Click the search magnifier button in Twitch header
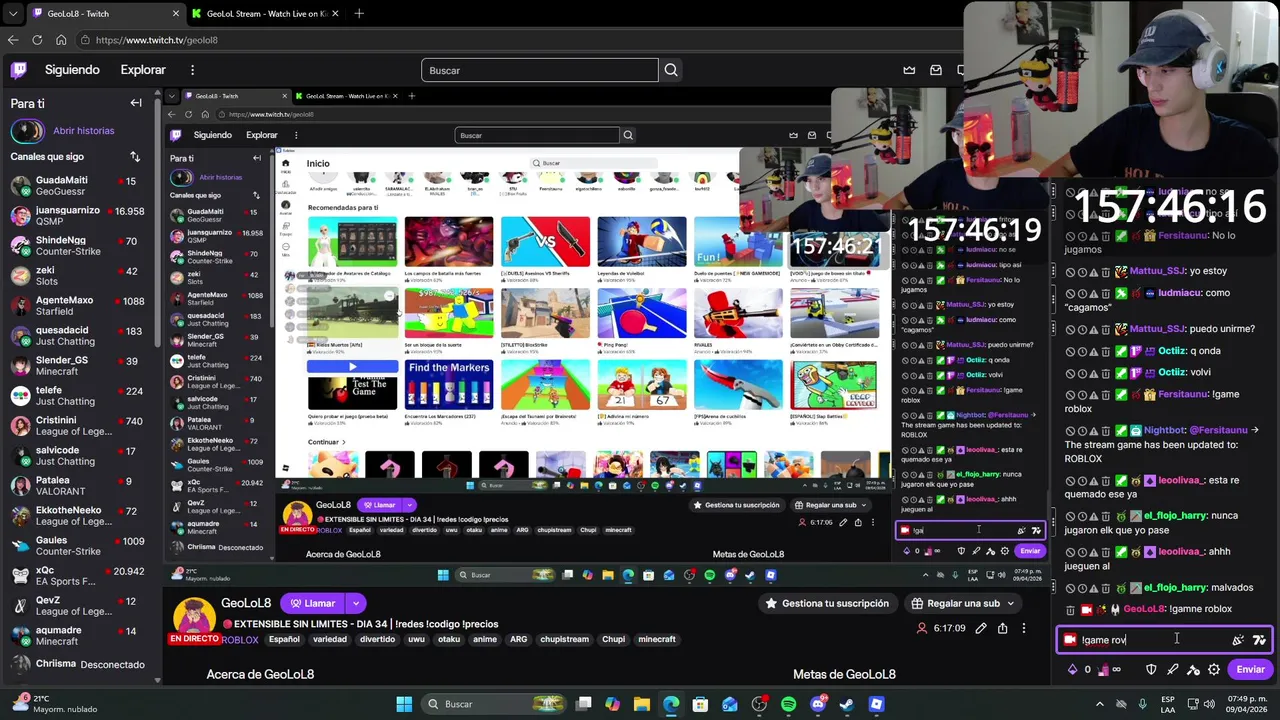 671,70
